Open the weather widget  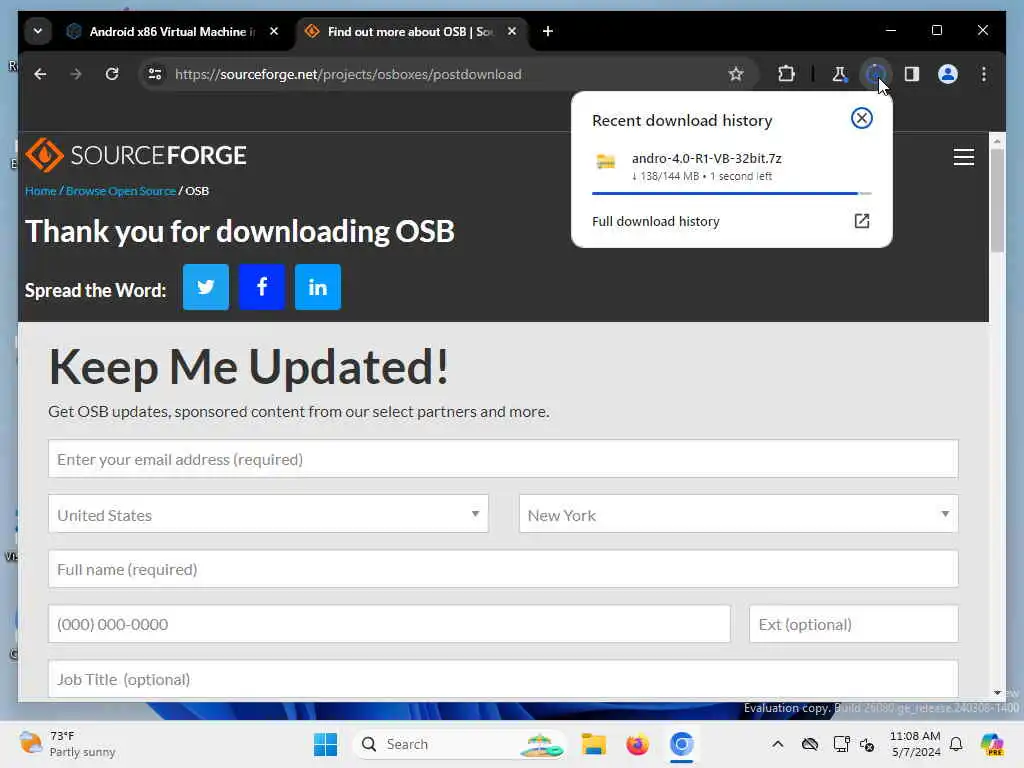click(x=67, y=744)
